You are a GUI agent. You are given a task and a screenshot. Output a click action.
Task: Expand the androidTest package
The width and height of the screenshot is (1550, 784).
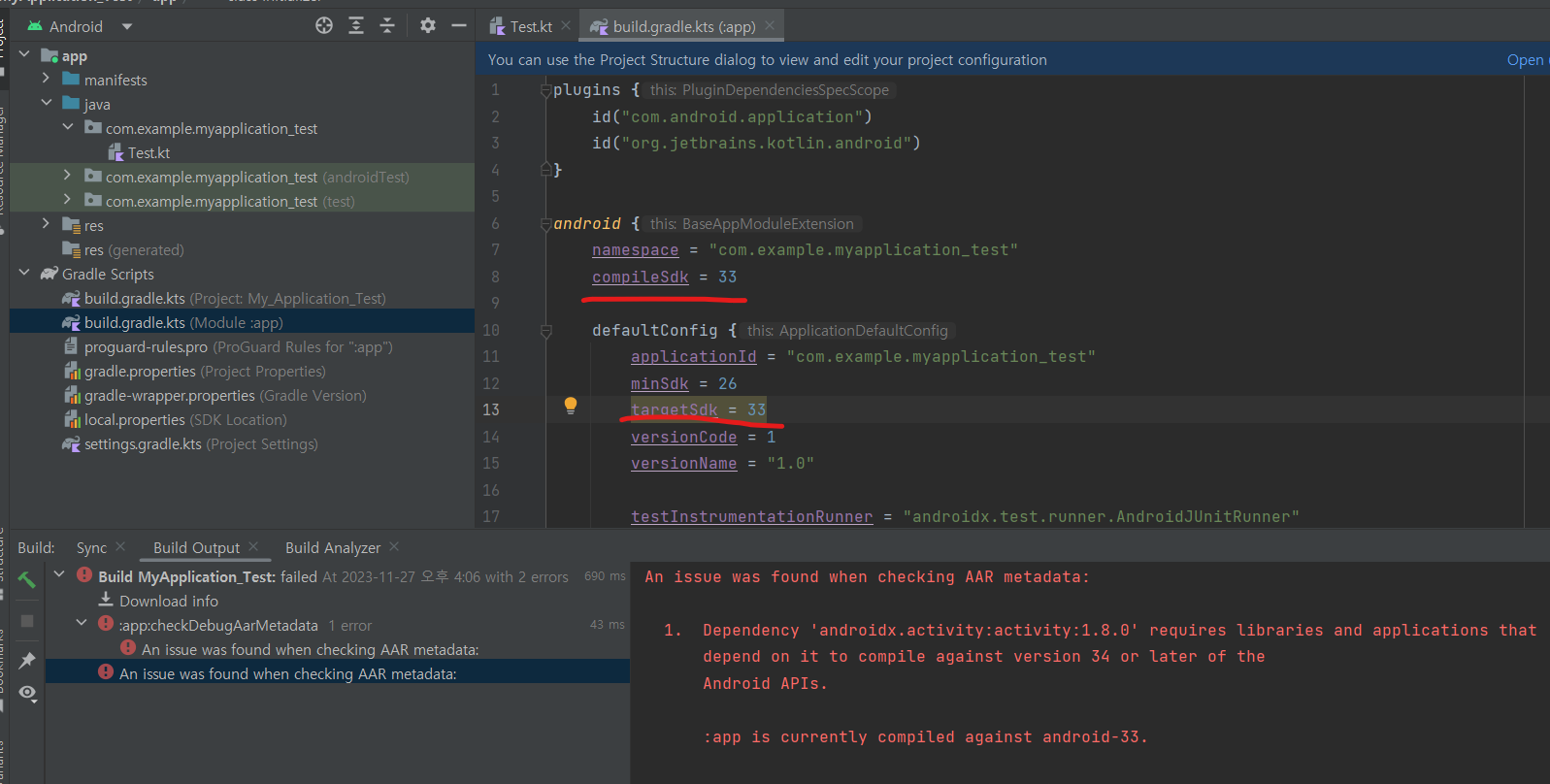coord(67,175)
